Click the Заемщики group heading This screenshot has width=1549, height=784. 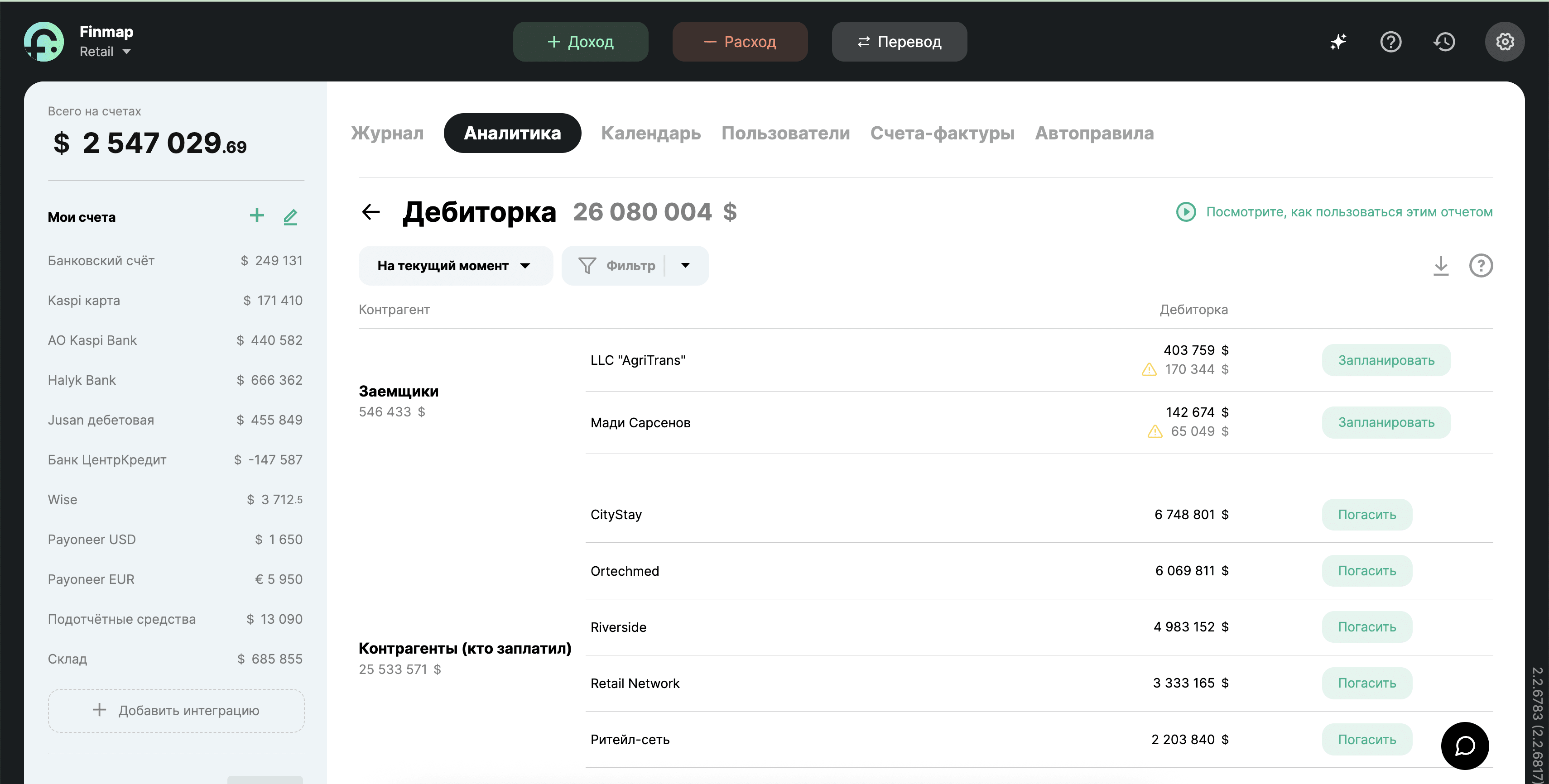click(398, 391)
